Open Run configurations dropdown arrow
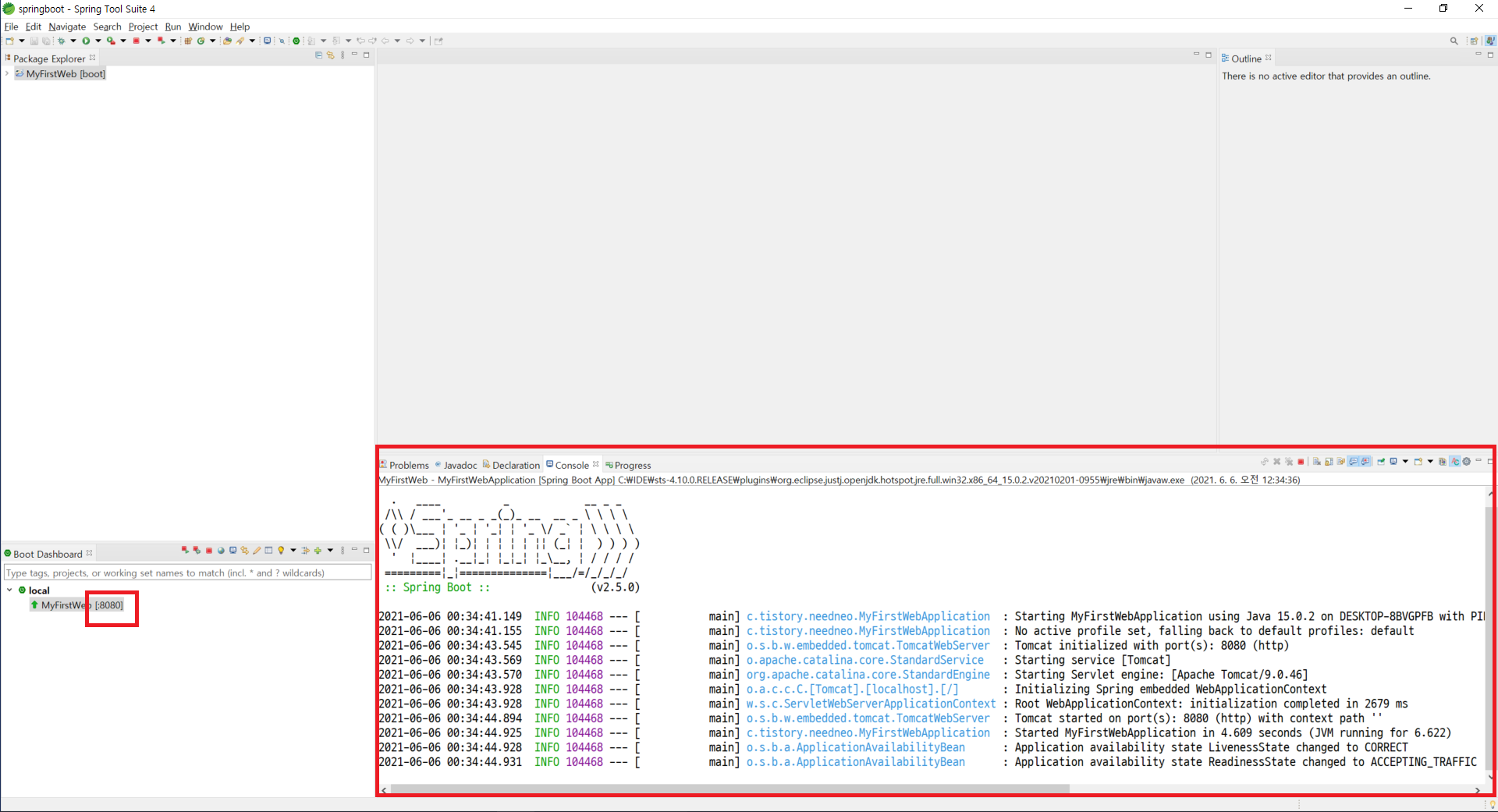 coord(98,41)
